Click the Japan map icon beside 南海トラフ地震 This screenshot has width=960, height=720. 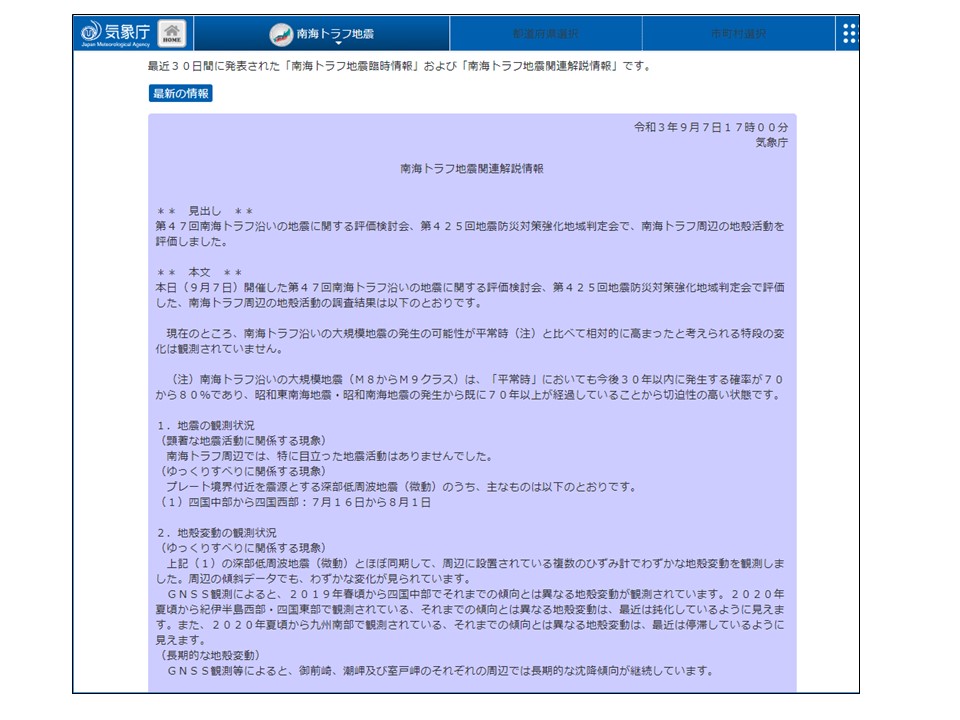pyautogui.click(x=281, y=34)
